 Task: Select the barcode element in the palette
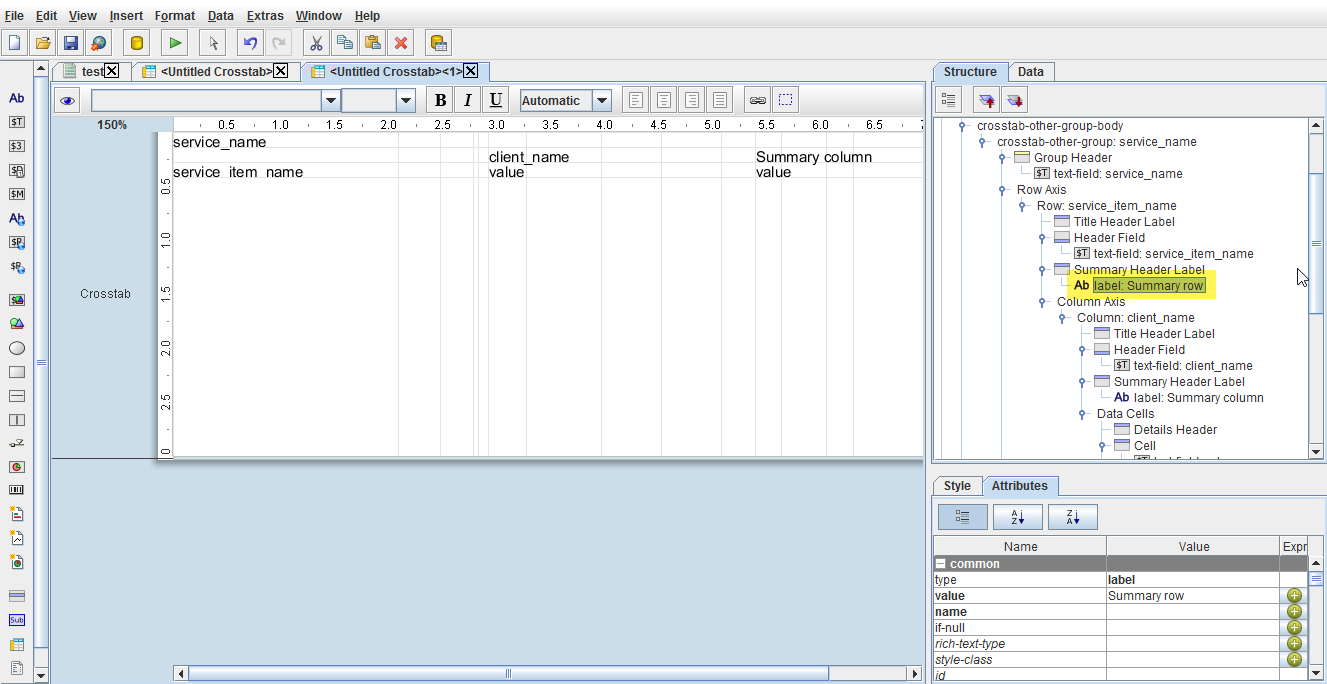[16, 489]
